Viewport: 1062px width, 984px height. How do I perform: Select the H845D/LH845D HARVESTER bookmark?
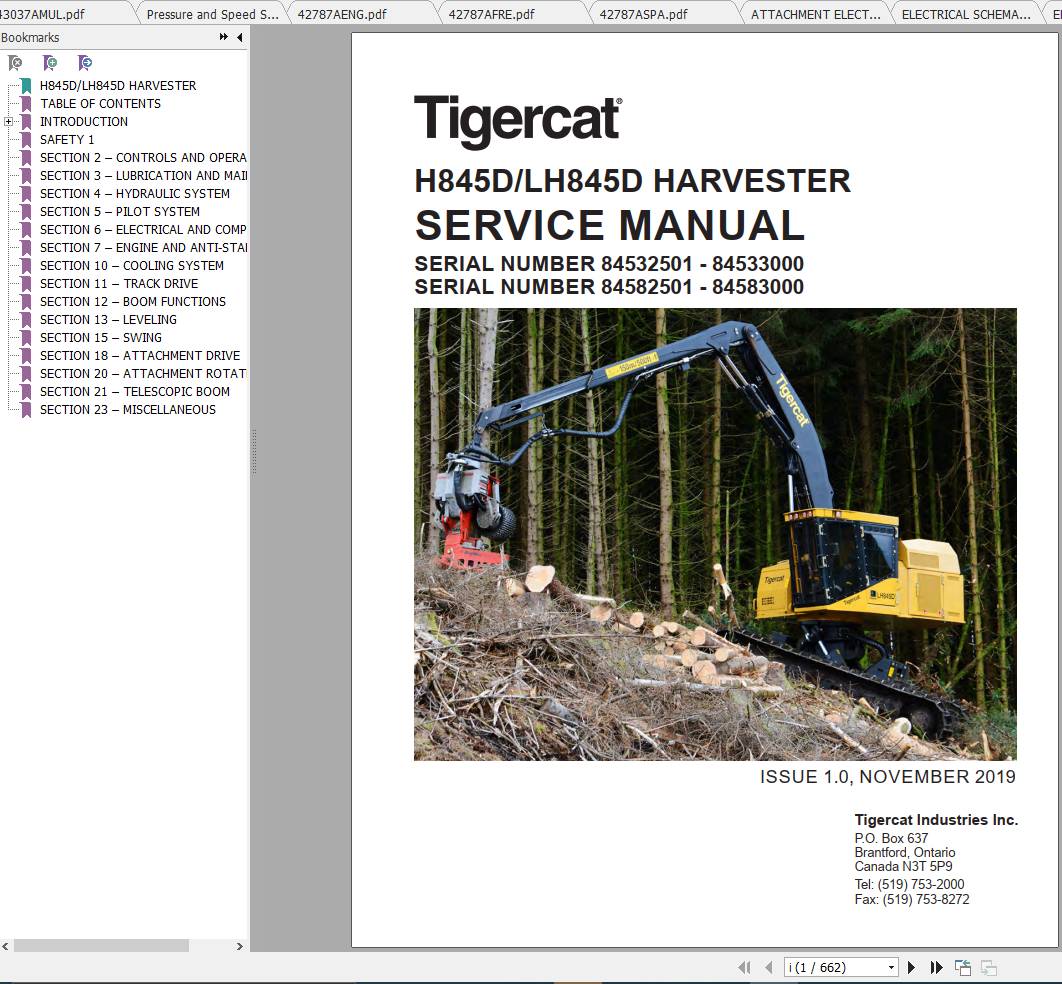click(117, 85)
